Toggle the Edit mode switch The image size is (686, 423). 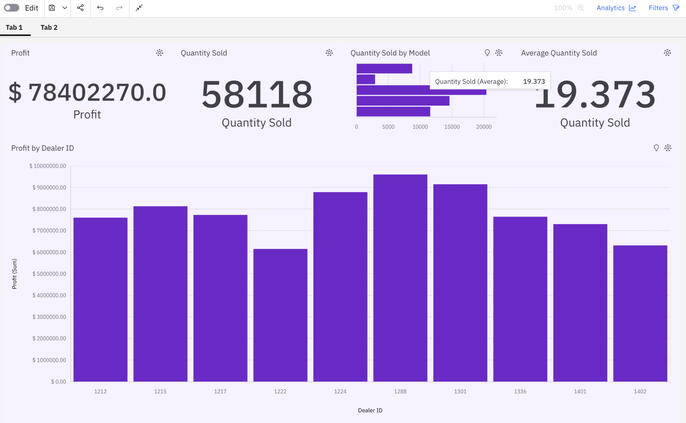pos(12,8)
